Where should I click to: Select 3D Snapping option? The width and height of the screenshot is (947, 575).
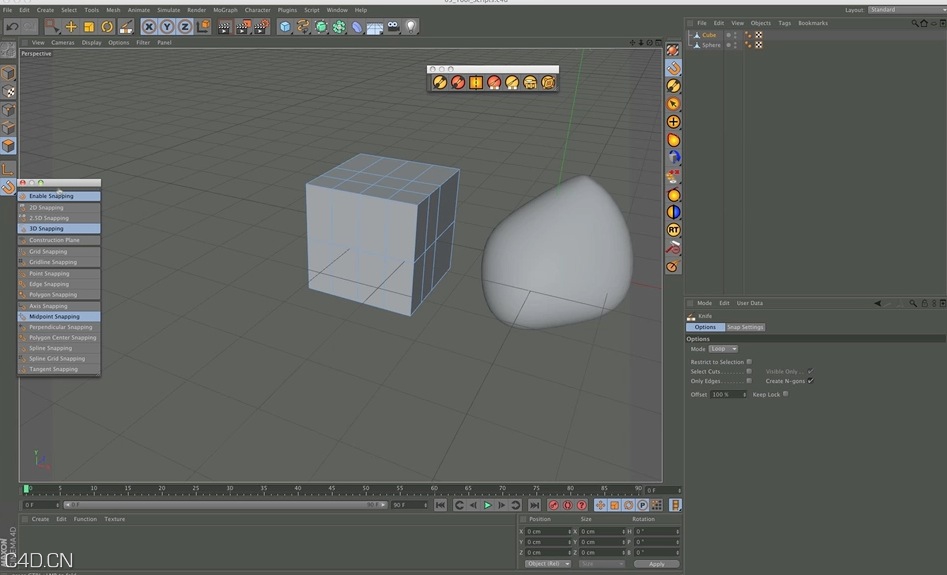pyautogui.click(x=59, y=228)
